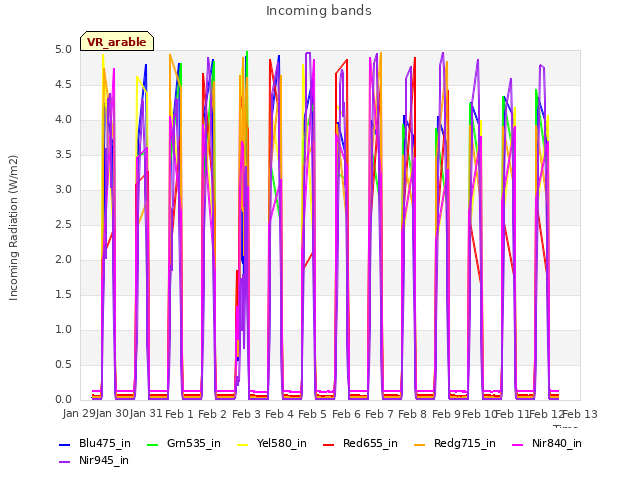Click the orange Redg715_in legend swatch
The image size is (640, 480).
tap(420, 444)
